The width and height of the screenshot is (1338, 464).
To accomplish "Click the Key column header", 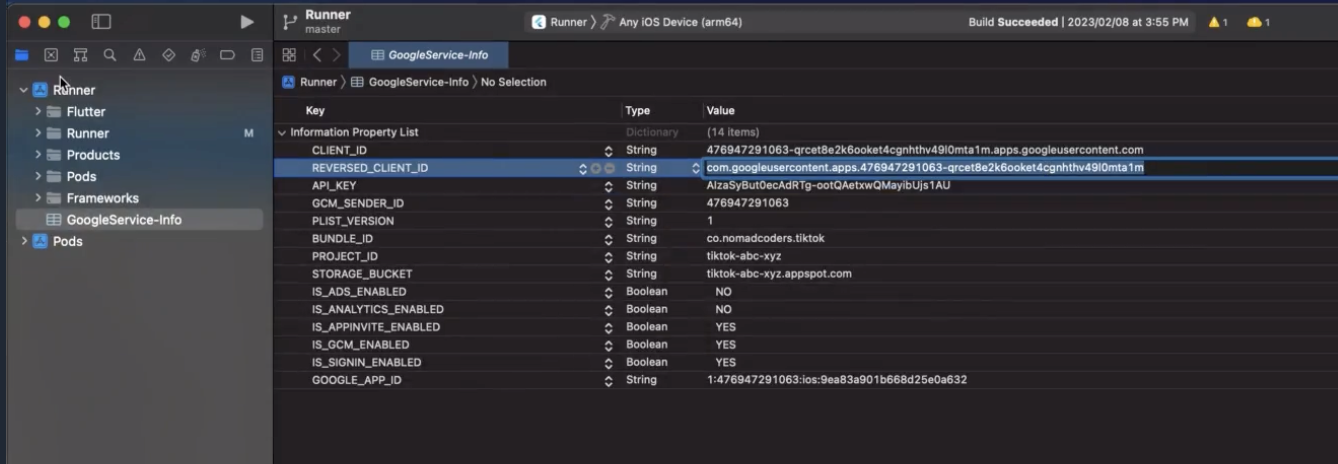I will pyautogui.click(x=315, y=111).
